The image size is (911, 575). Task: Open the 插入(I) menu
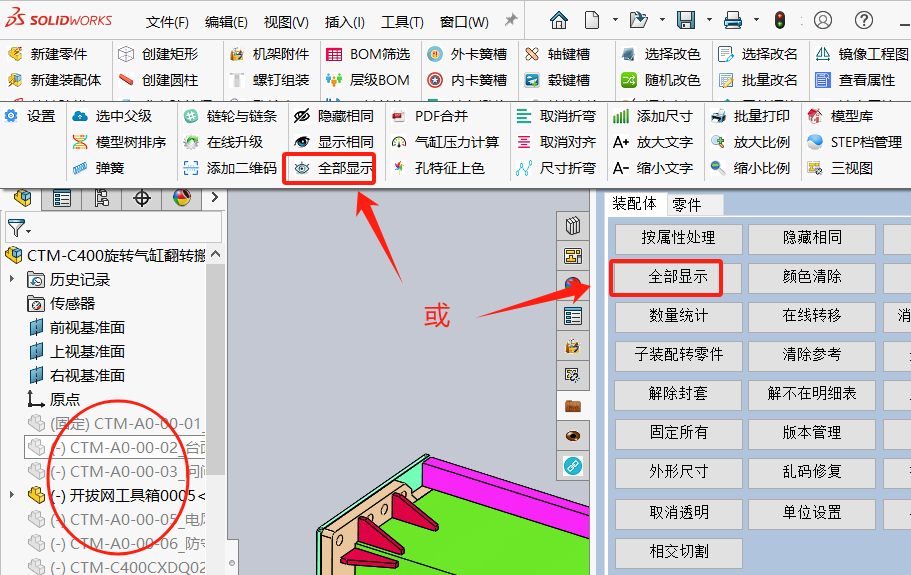[x=345, y=22]
